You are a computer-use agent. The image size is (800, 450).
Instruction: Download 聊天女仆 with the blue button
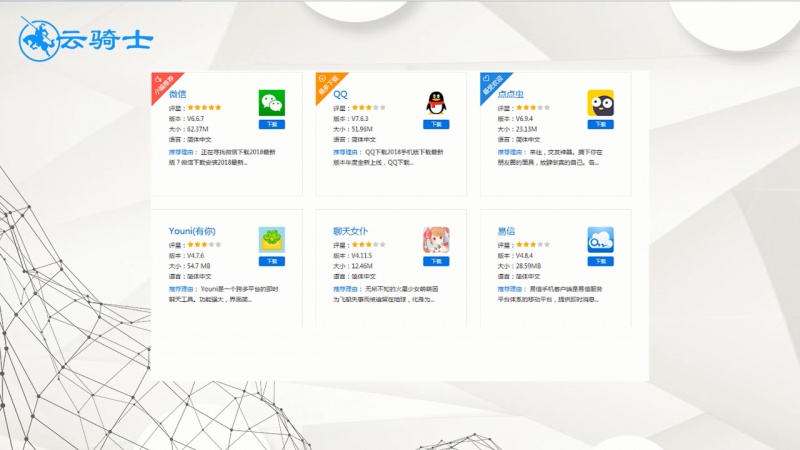click(x=436, y=261)
